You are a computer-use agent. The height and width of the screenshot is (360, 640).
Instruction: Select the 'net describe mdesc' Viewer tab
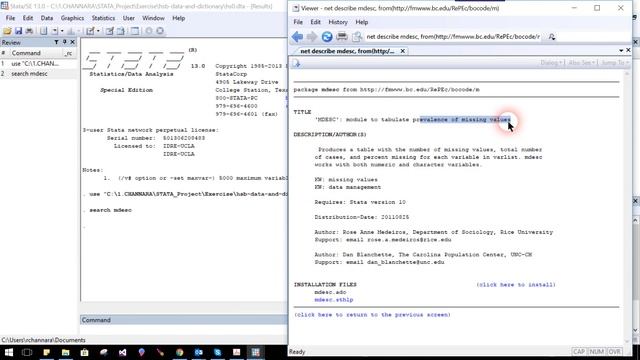pyautogui.click(x=347, y=51)
